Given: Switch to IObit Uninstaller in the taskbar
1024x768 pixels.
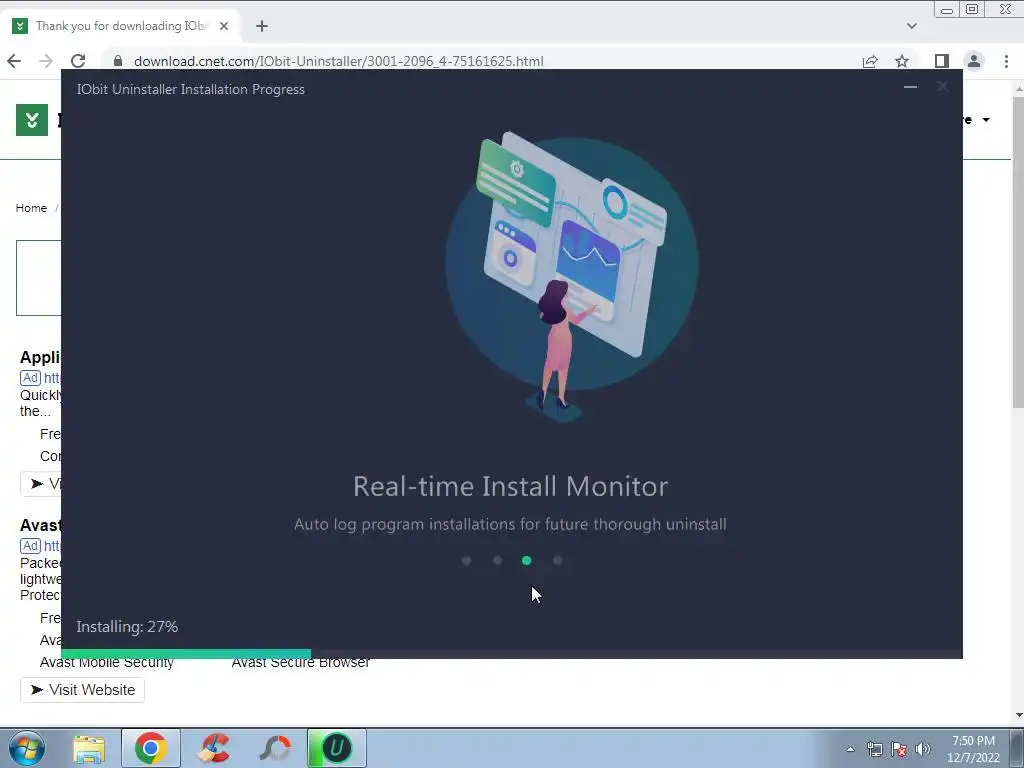Looking at the screenshot, I should pos(337,748).
